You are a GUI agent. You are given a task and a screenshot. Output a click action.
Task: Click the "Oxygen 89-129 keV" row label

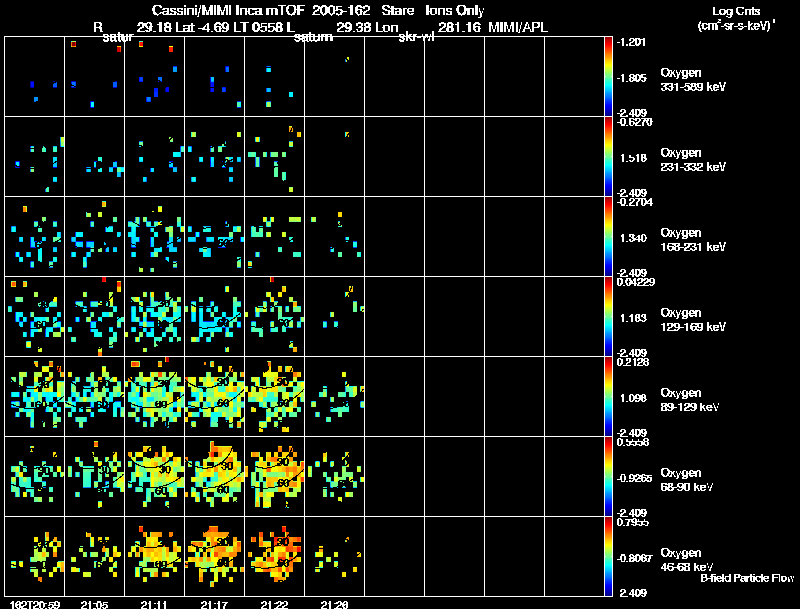tap(690, 400)
